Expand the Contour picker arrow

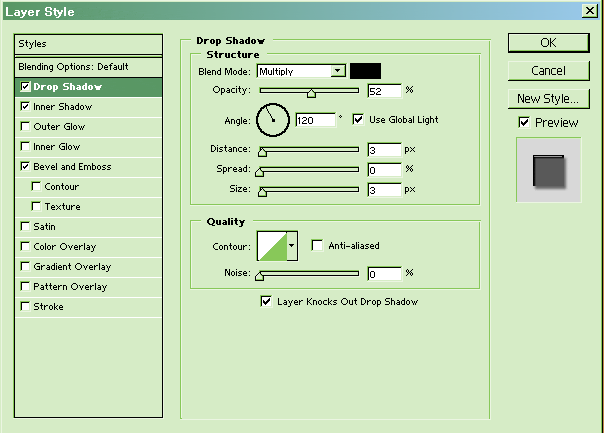(x=293, y=245)
